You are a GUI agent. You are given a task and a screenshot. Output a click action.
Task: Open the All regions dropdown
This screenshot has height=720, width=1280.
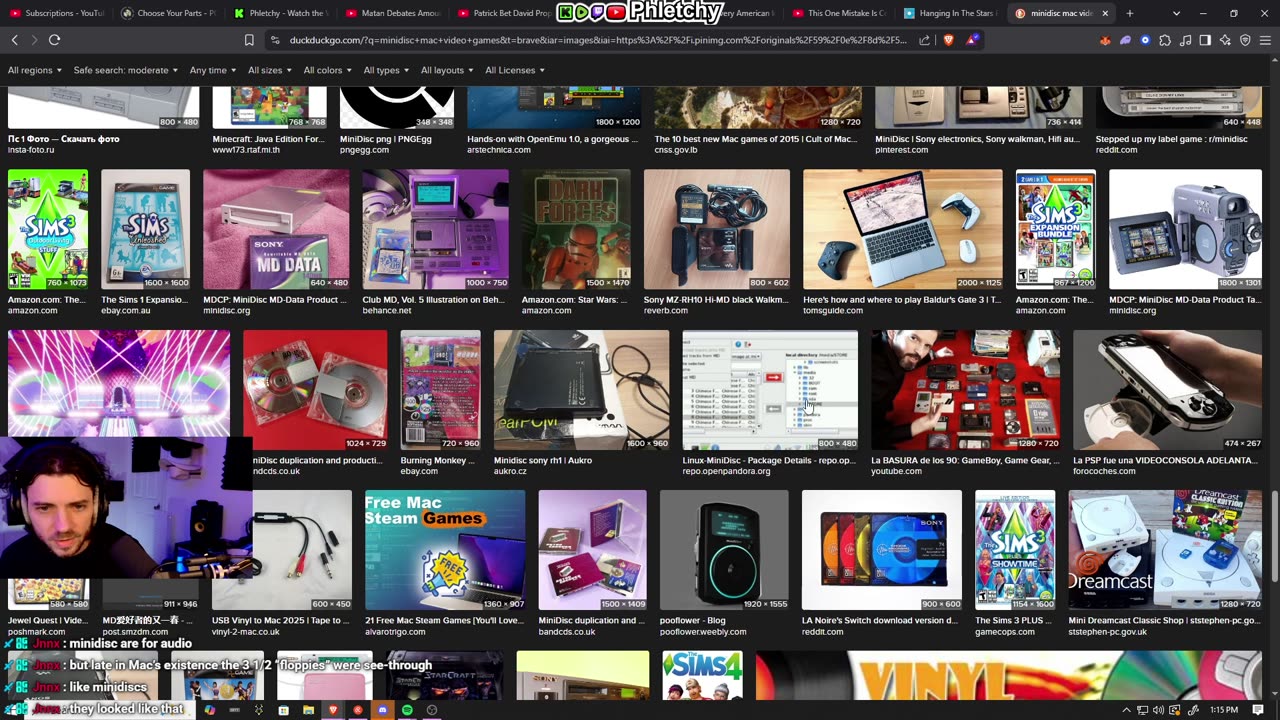[x=35, y=70]
